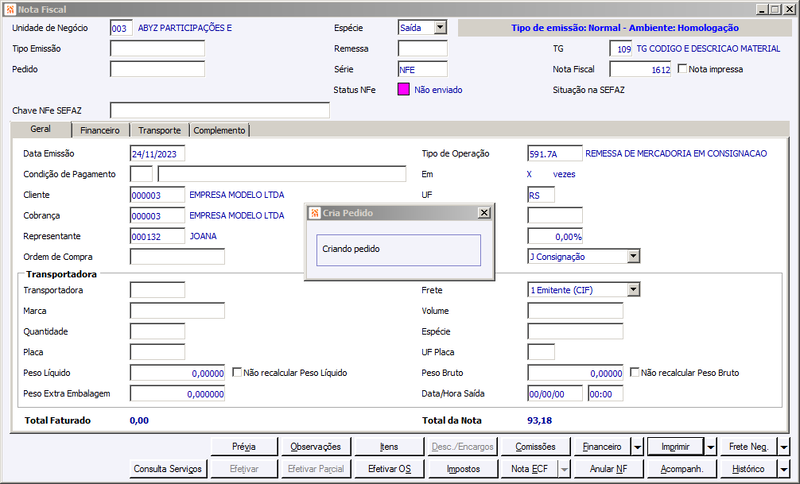Image resolution: width=800 pixels, height=484 pixels.
Task: Click the Unidade de Negócio field
Action: click(121, 28)
